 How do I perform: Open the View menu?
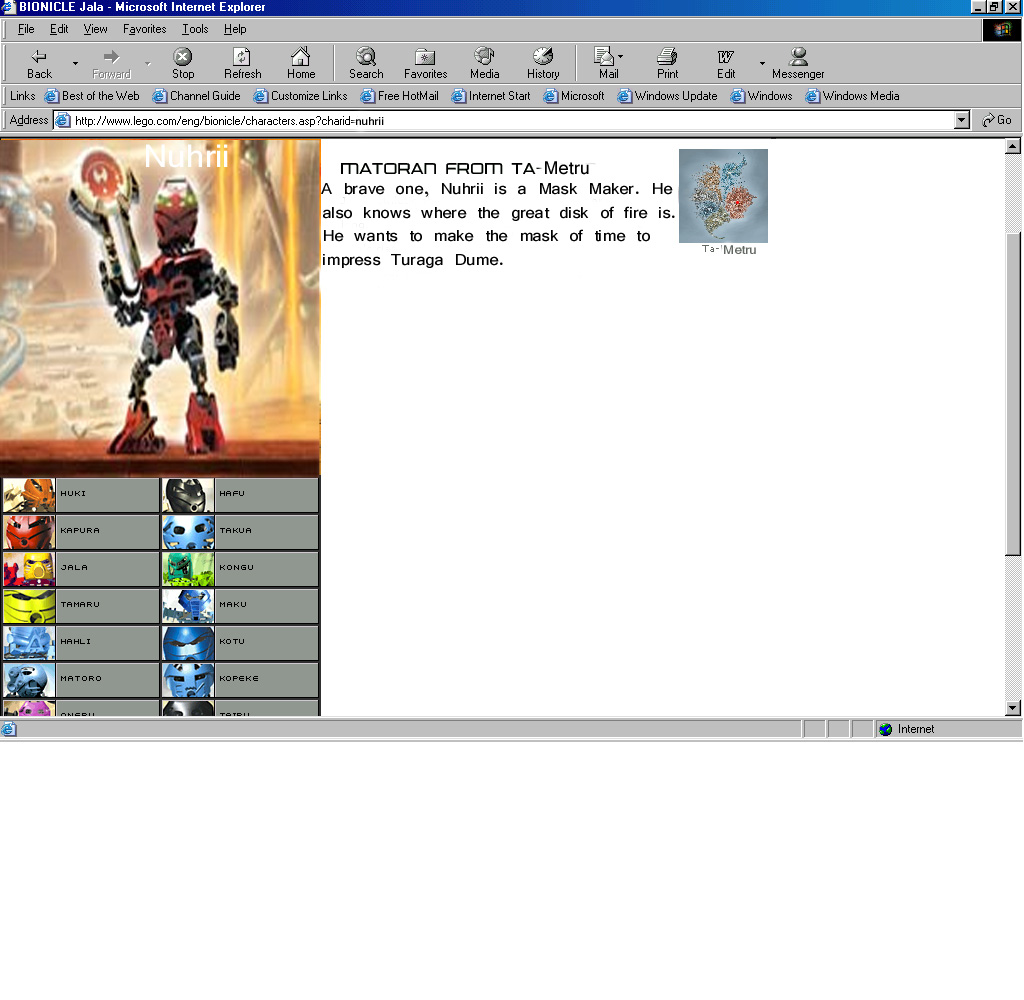pos(95,29)
